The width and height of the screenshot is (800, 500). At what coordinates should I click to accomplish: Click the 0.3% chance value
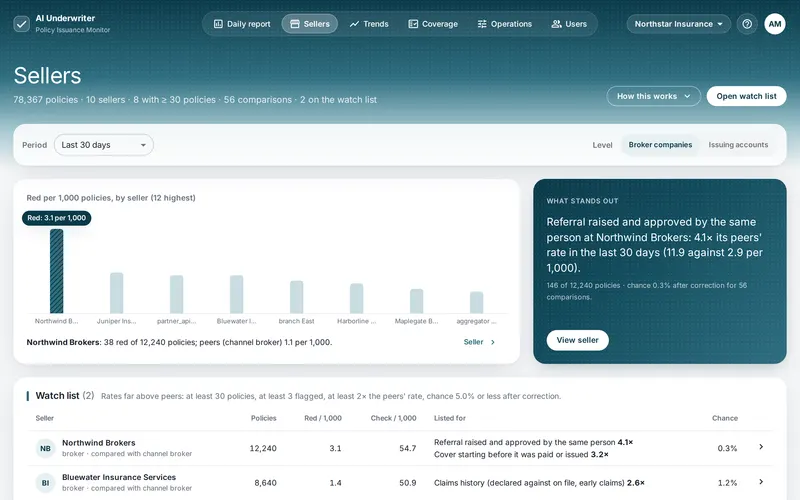(x=727, y=448)
